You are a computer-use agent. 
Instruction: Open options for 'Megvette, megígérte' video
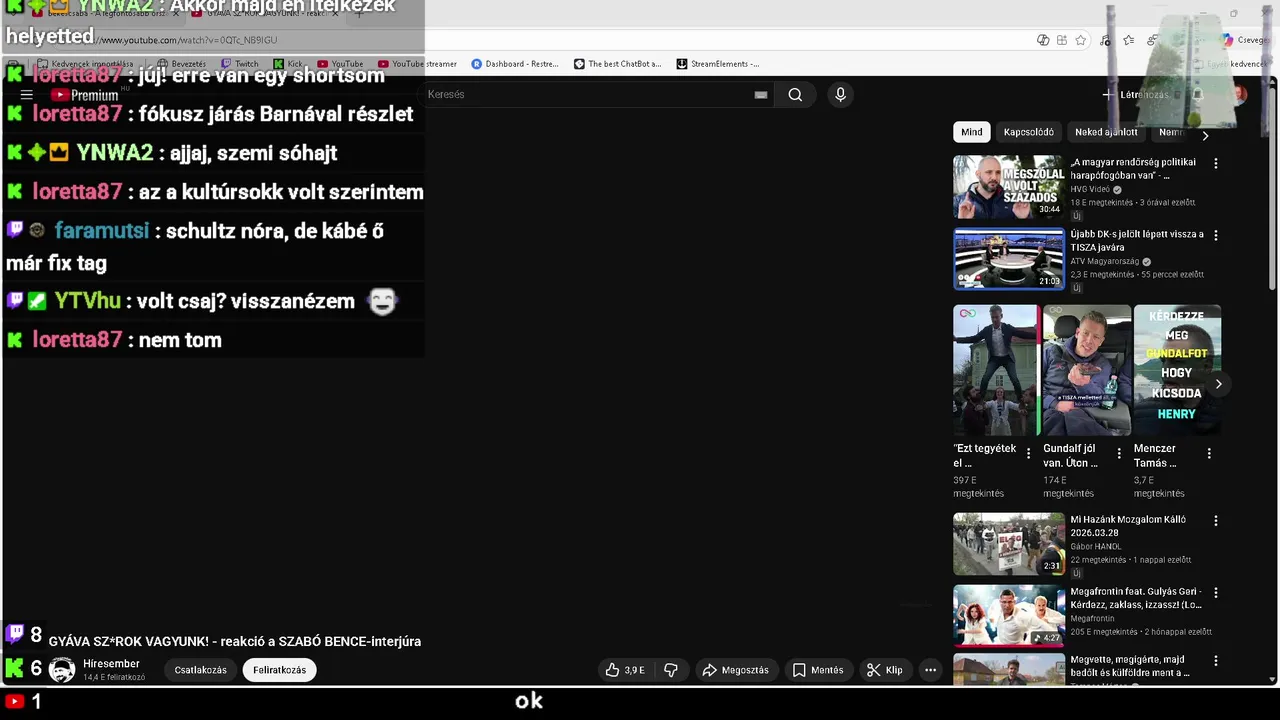point(1216,661)
